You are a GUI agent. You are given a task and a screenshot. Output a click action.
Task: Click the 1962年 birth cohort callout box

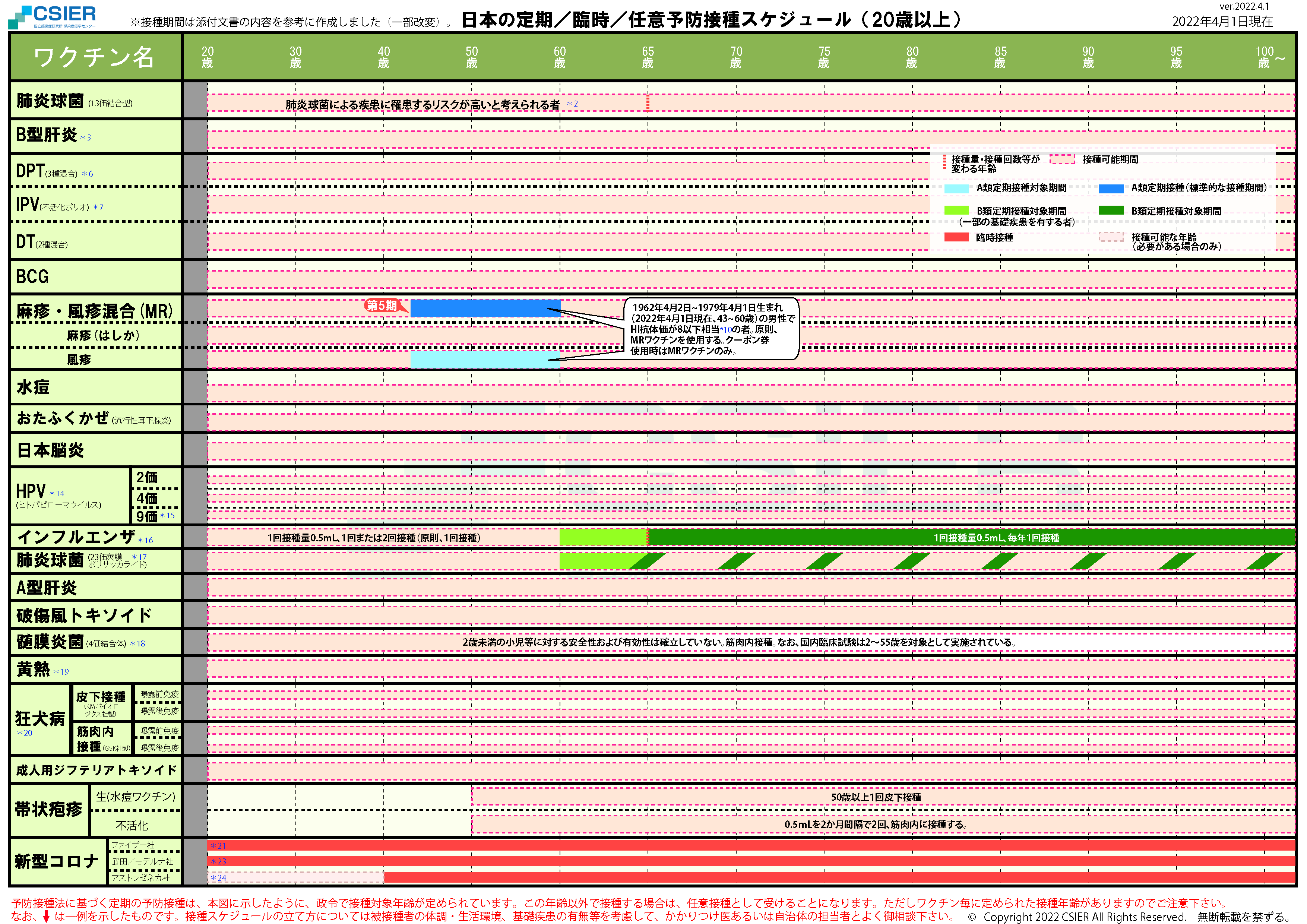pos(711,329)
